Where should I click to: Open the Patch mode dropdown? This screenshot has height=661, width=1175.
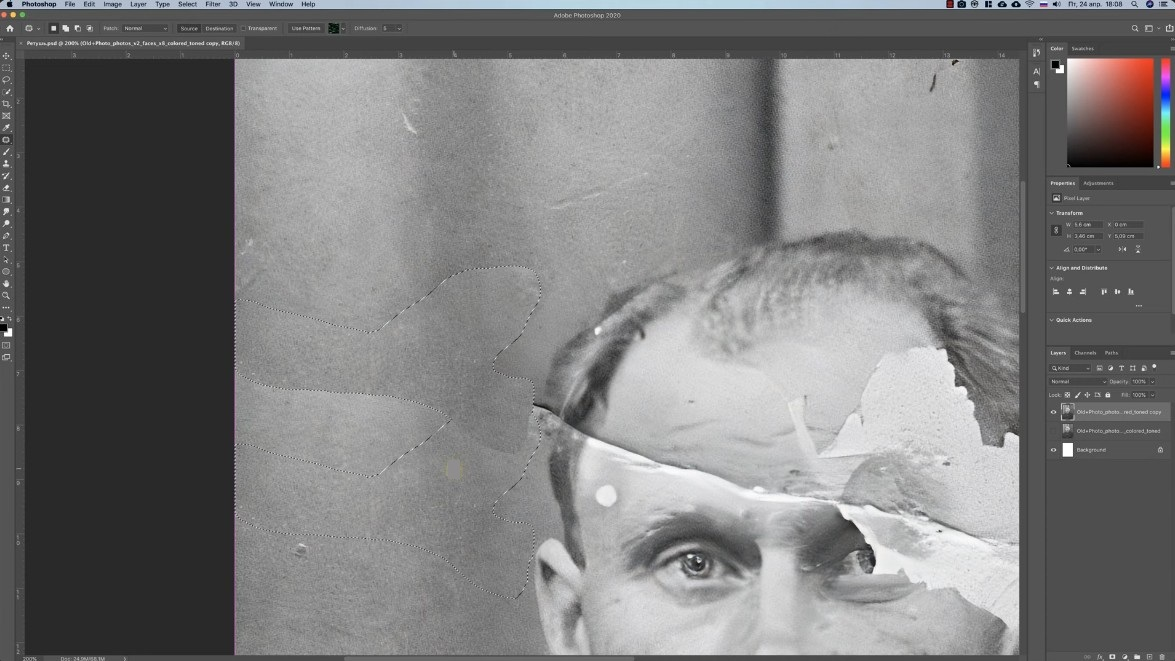(x=145, y=28)
